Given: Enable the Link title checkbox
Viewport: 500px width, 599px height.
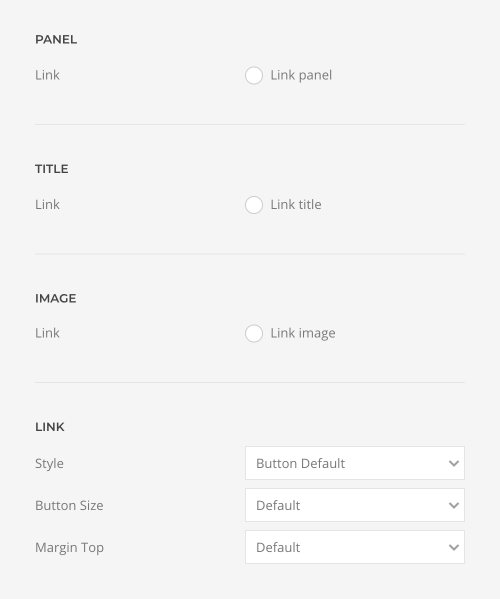Looking at the screenshot, I should coord(254,205).
